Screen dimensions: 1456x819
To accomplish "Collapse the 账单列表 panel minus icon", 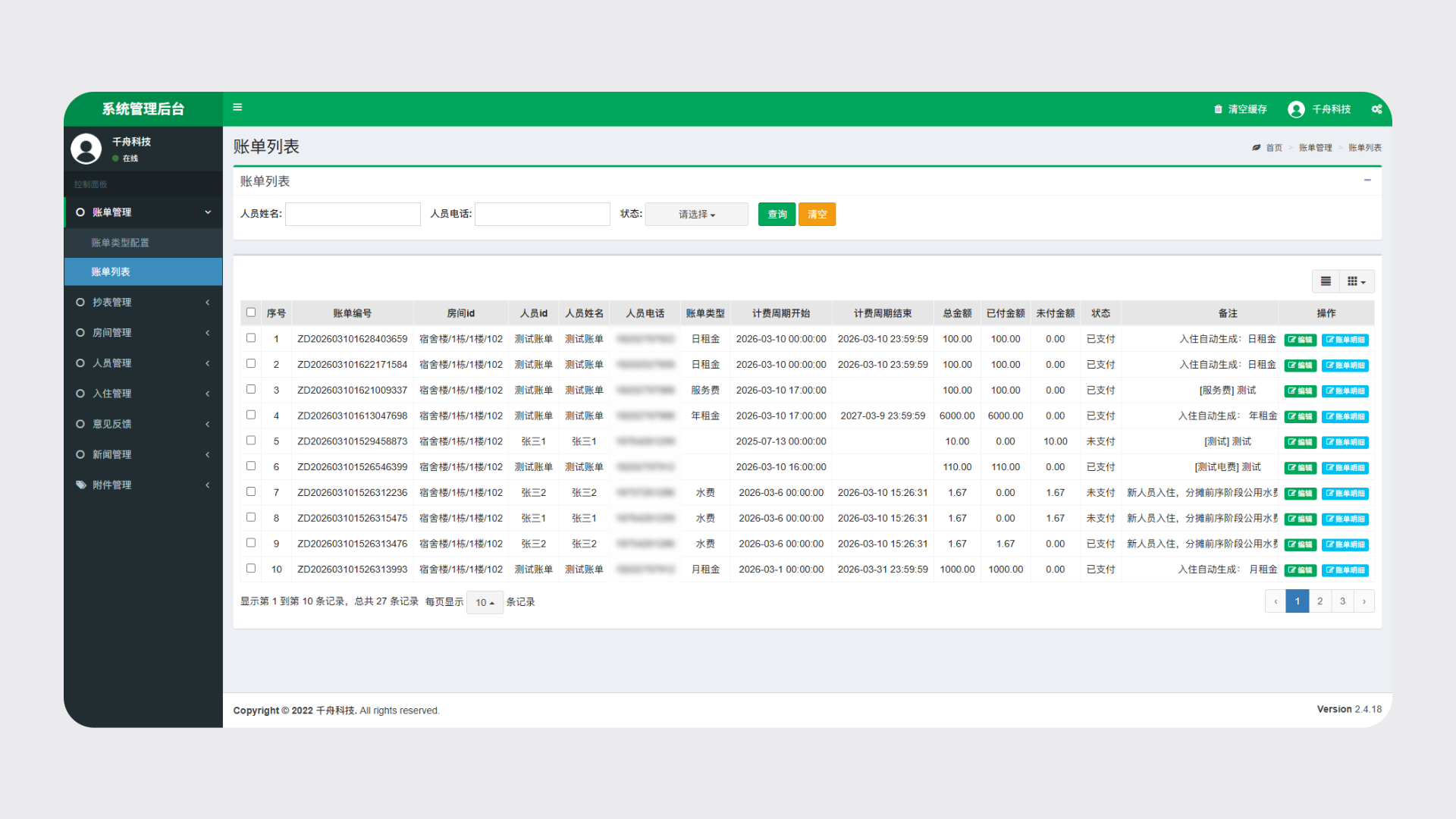I will 1367,180.
